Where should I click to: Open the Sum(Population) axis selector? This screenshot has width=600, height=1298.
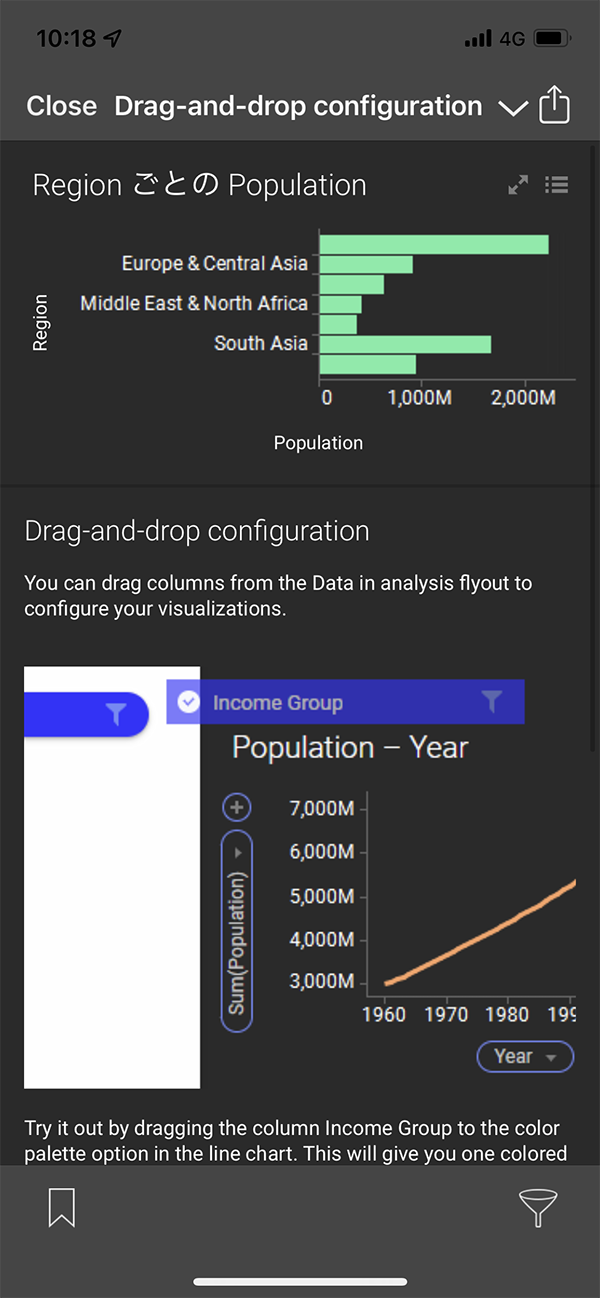tap(237, 930)
